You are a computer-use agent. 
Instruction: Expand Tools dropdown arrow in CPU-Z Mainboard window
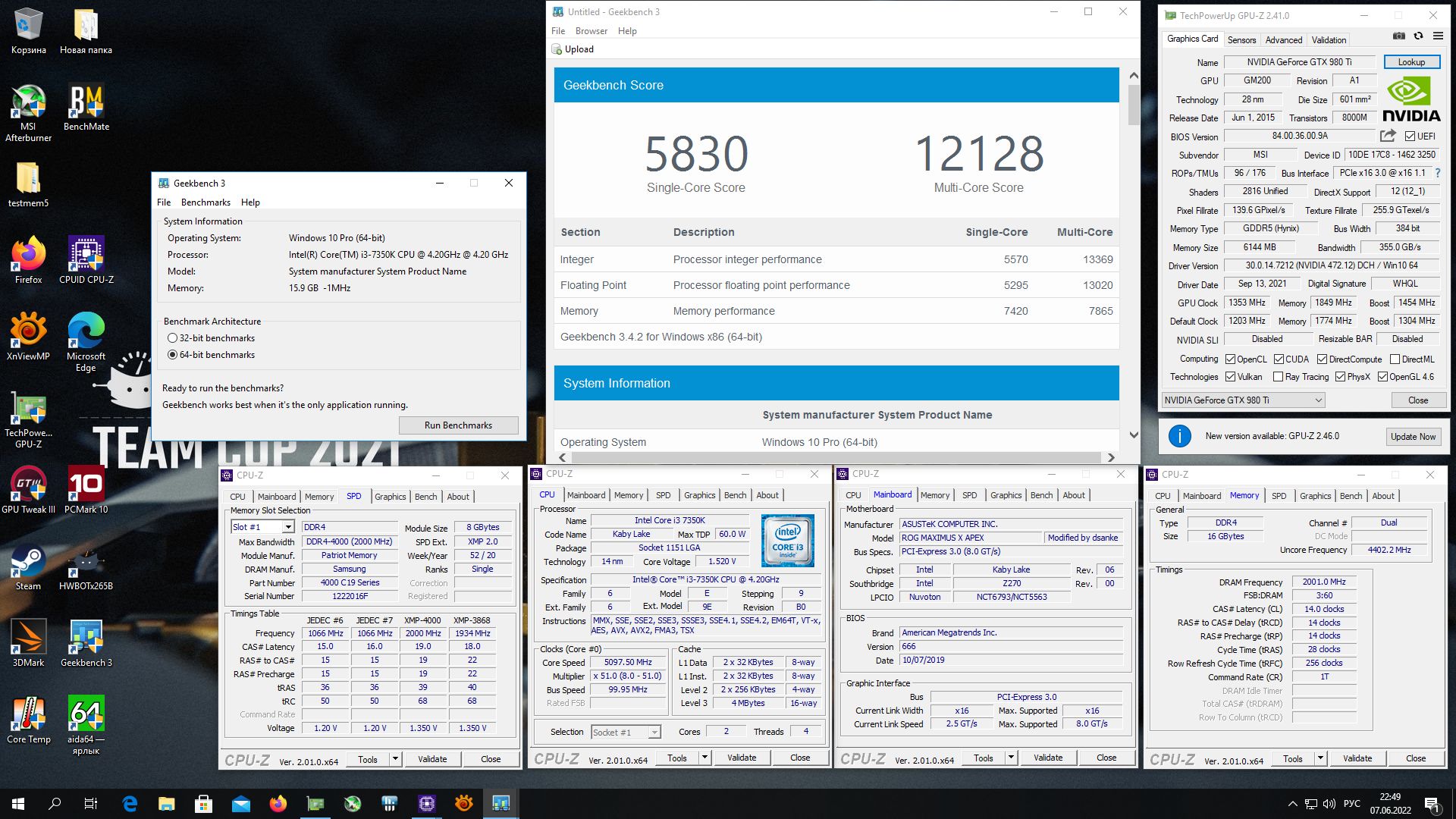coord(1010,758)
